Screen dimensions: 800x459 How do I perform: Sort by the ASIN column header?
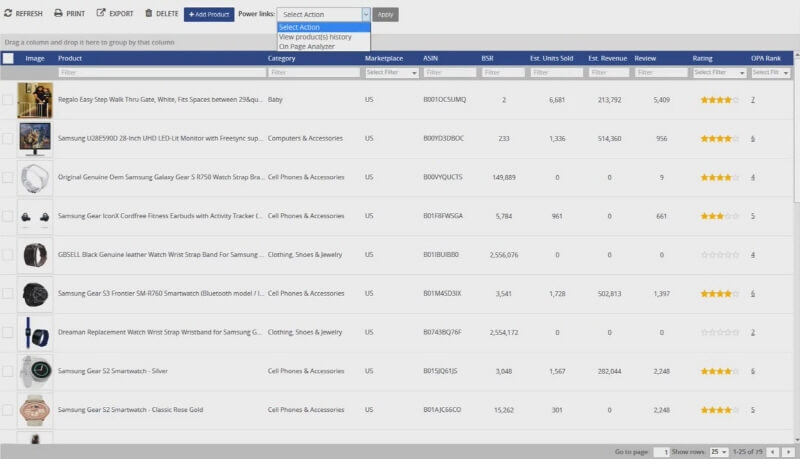coord(430,58)
